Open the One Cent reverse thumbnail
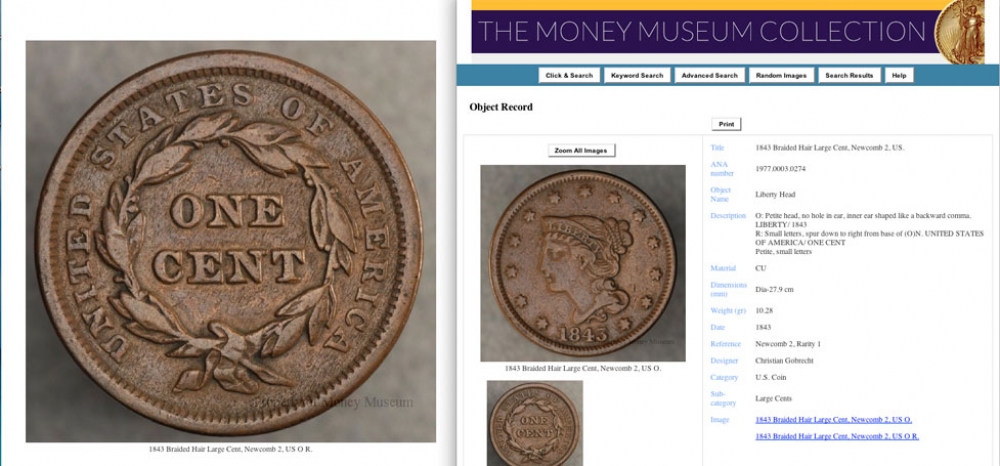Viewport: 1000px width, 466px height. tap(534, 423)
